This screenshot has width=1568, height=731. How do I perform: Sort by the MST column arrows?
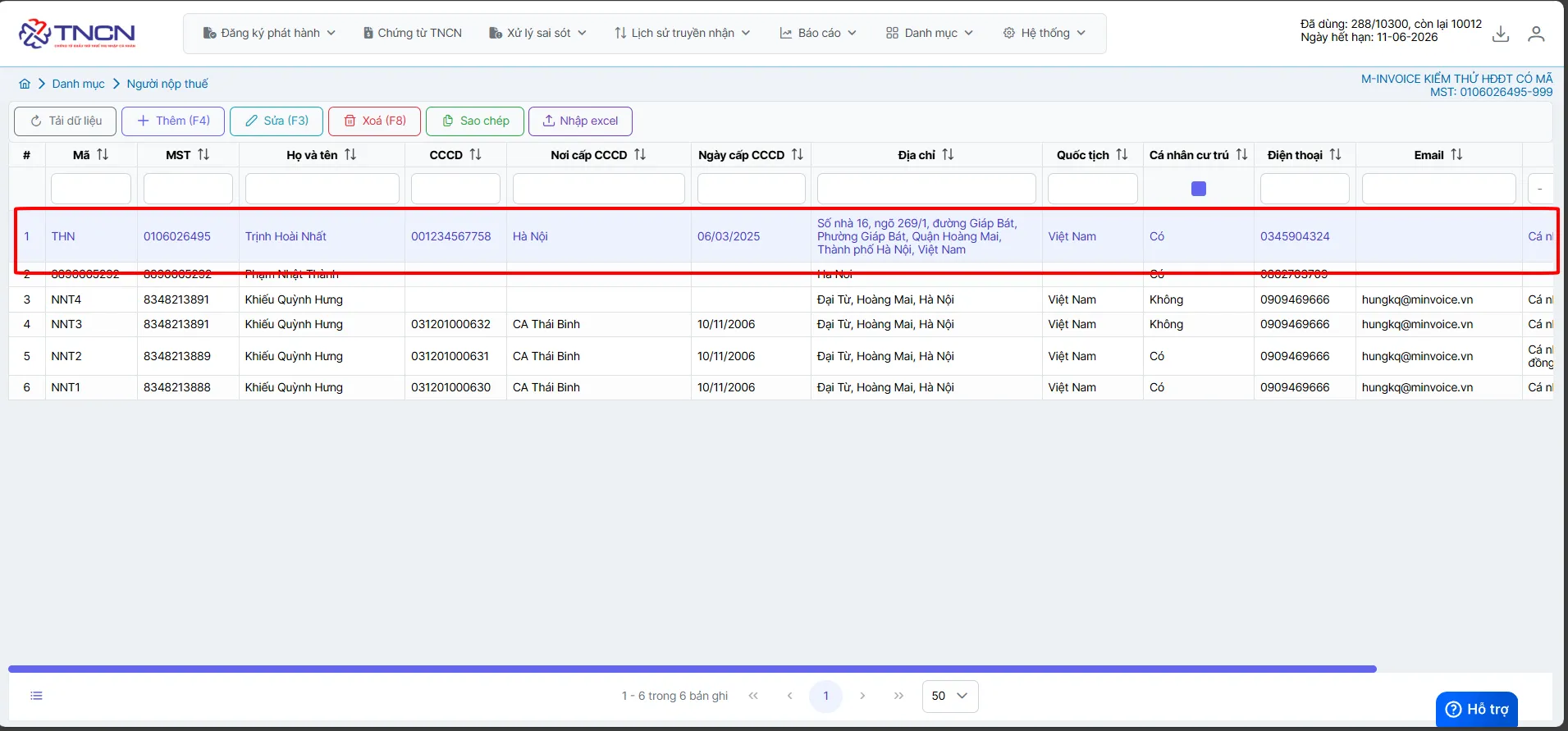tap(203, 154)
